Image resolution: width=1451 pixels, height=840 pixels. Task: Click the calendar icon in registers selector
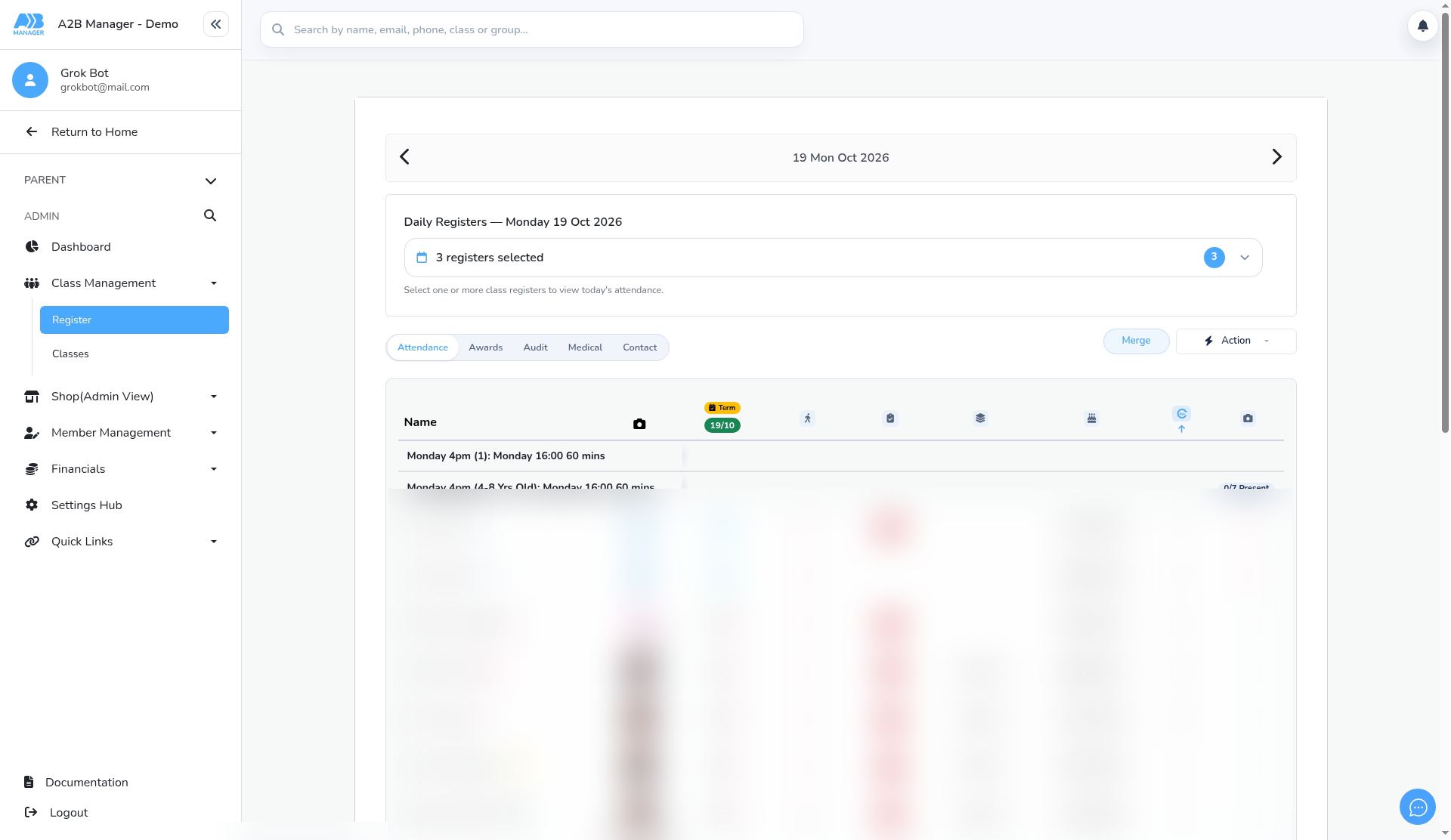(422, 258)
